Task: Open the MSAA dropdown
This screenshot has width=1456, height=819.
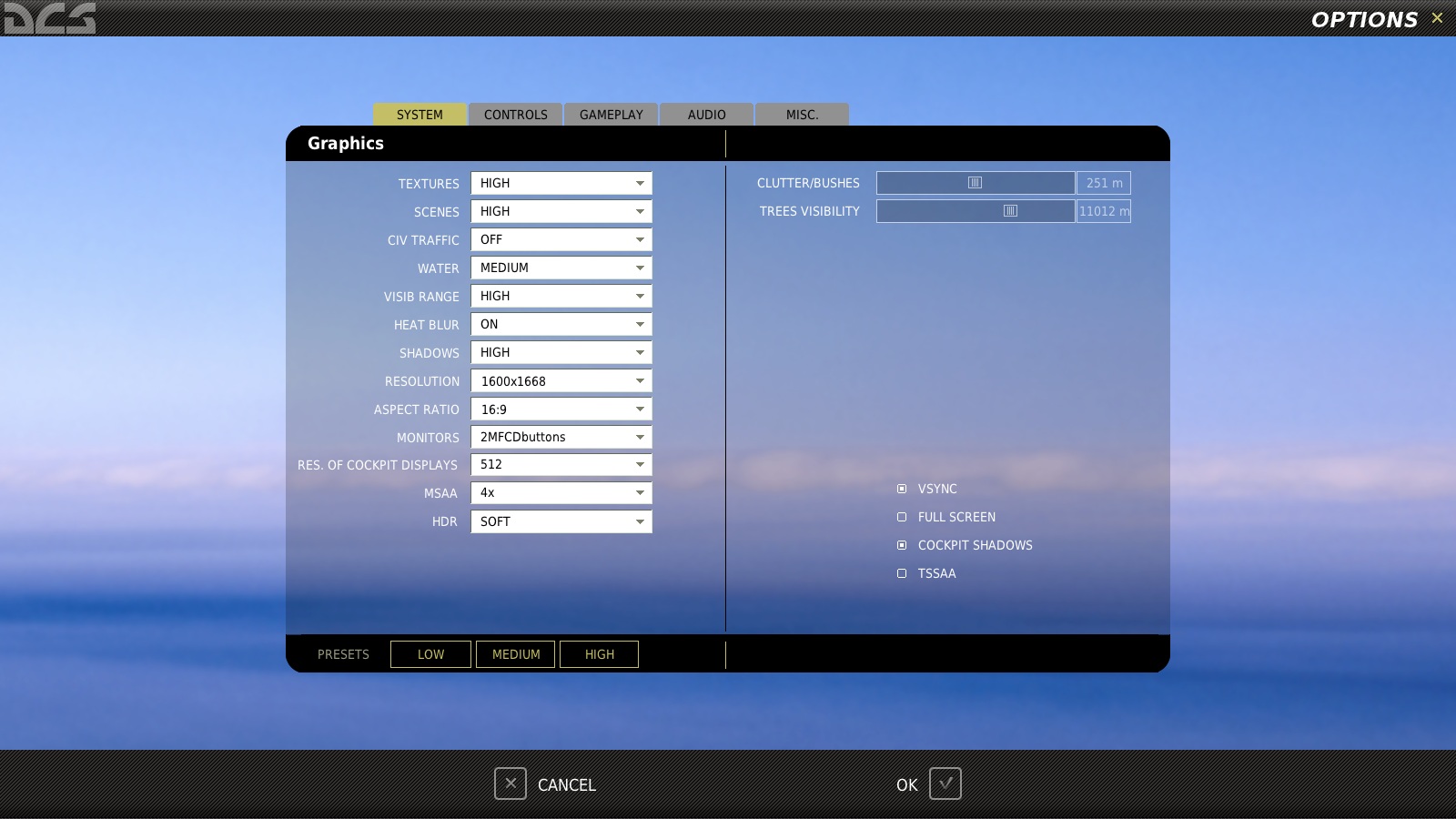Action: [561, 492]
